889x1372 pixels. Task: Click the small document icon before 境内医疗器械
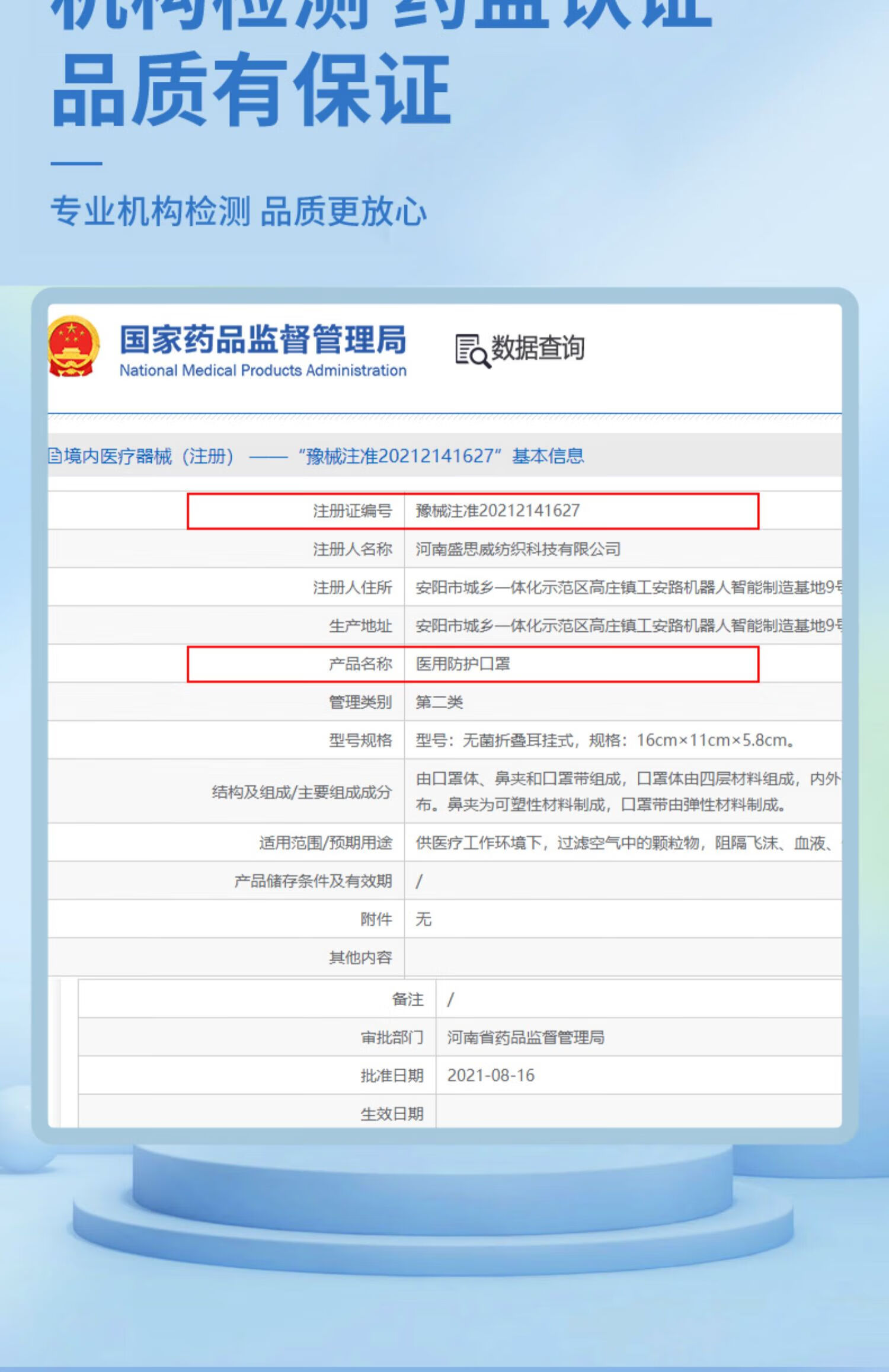55,456
